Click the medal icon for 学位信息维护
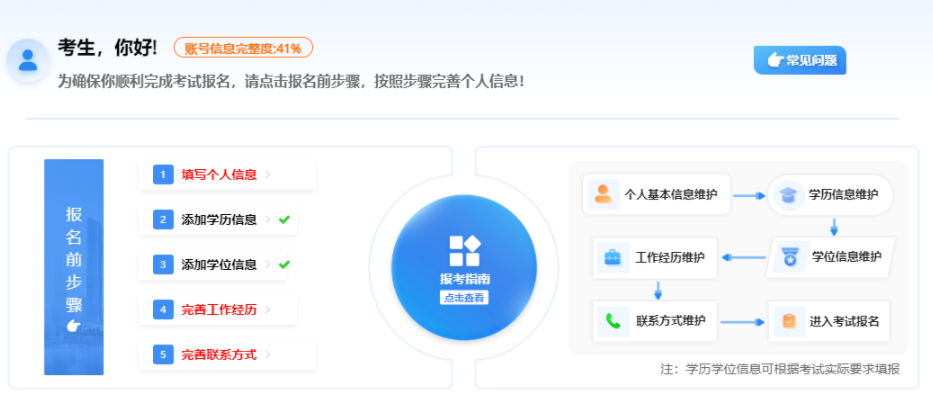Image resolution: width=933 pixels, height=397 pixels. click(x=790, y=257)
